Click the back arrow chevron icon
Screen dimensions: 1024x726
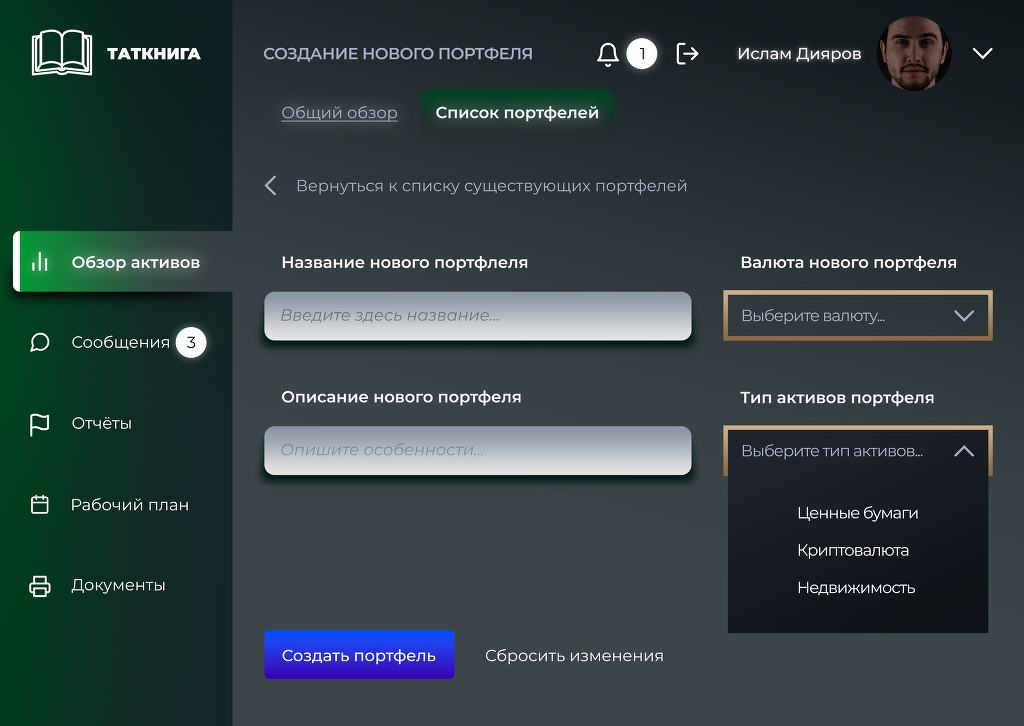(270, 185)
